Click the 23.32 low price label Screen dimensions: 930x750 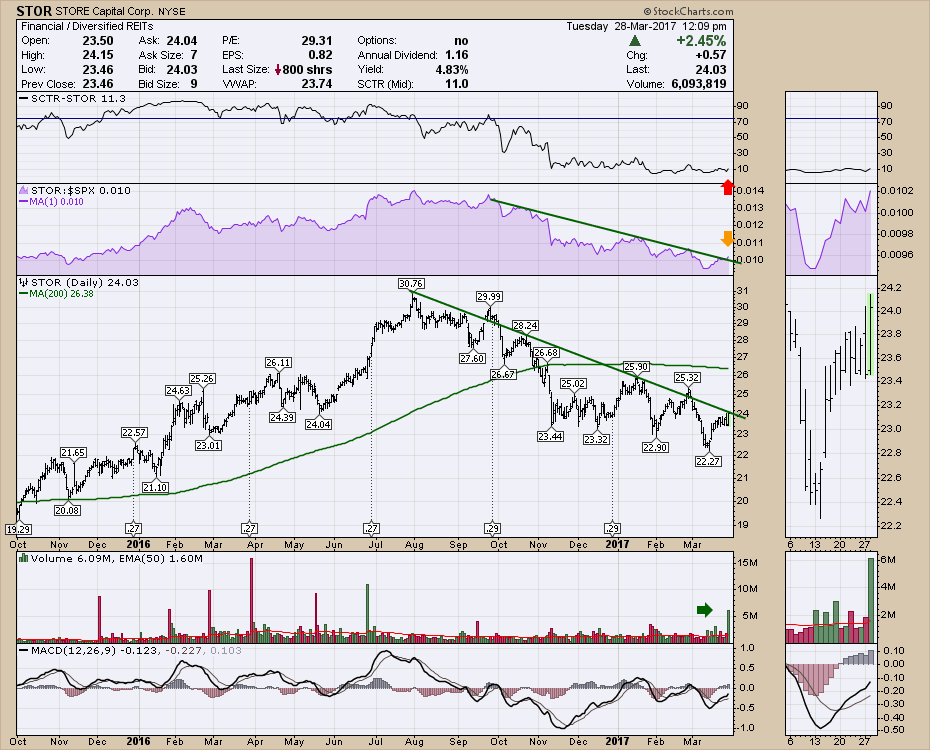(x=596, y=439)
